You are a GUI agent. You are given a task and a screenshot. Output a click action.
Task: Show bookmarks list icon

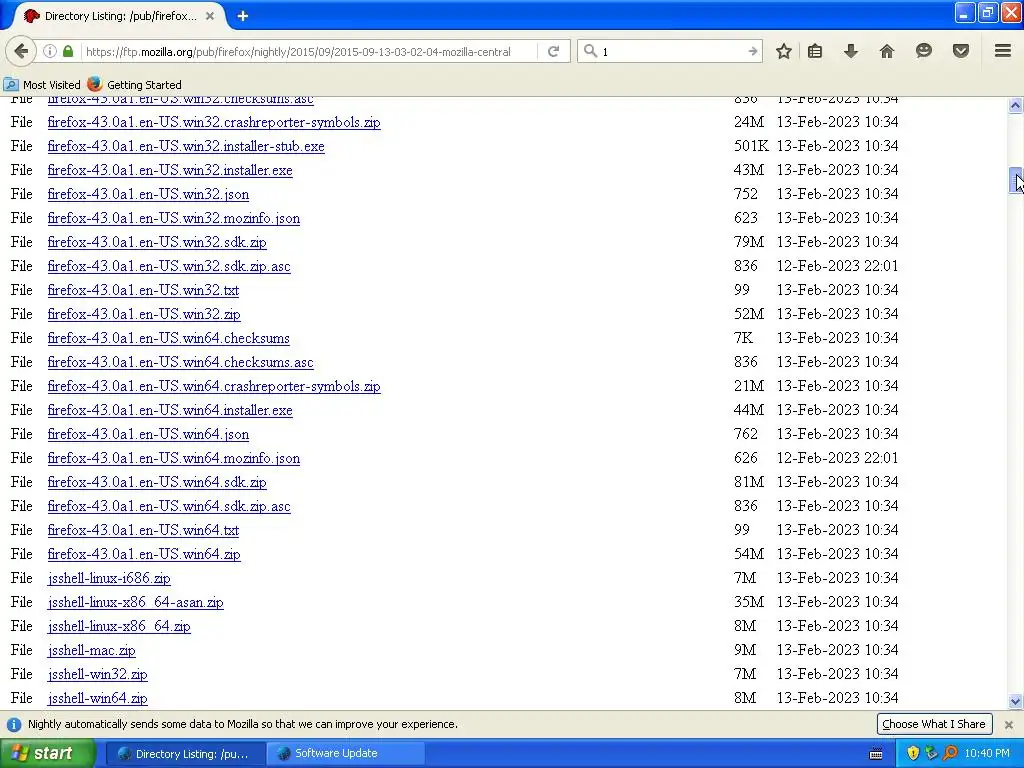(x=815, y=51)
